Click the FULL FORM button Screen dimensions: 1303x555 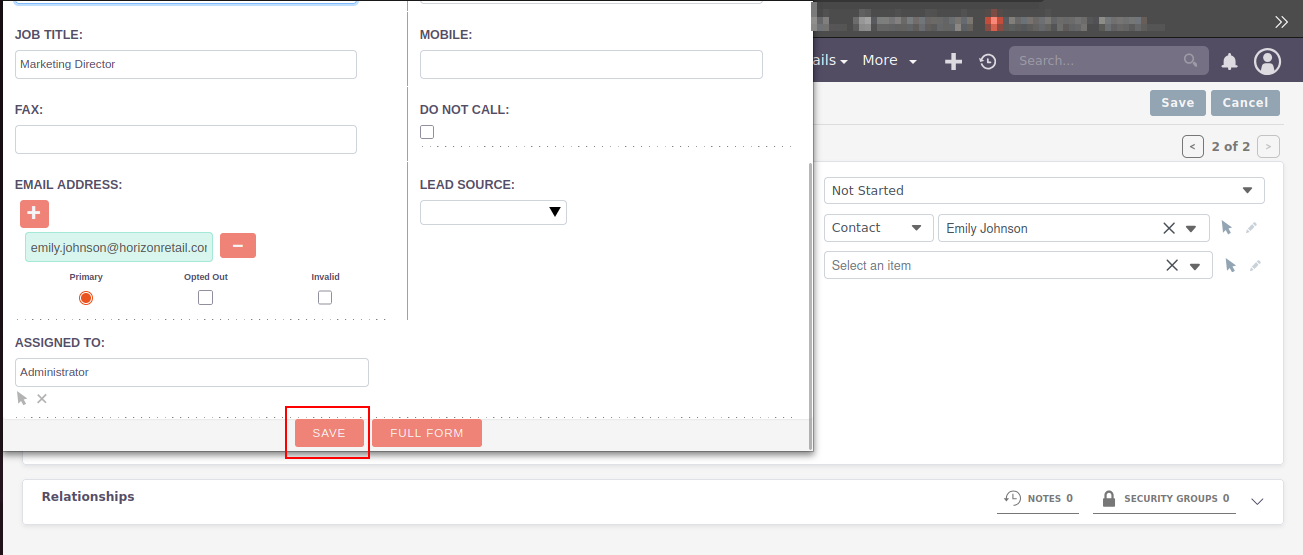point(427,433)
